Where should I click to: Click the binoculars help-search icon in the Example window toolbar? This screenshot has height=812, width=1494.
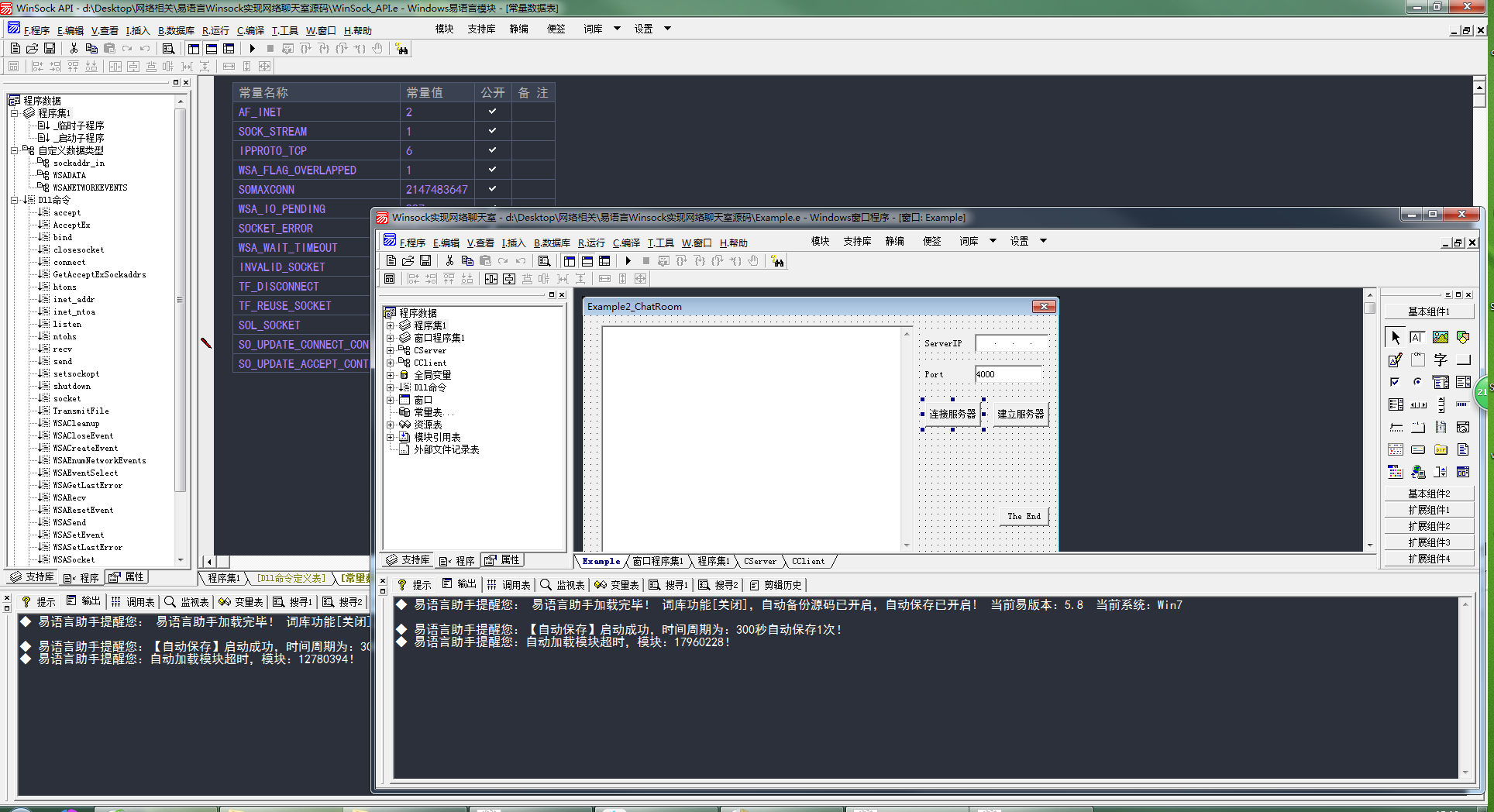click(777, 261)
